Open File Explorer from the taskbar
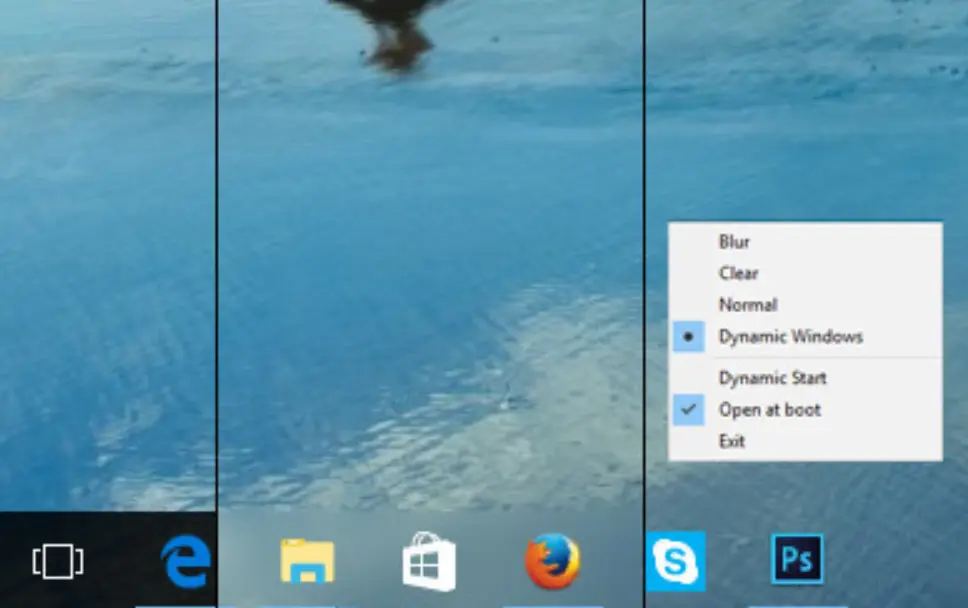The height and width of the screenshot is (608, 968). click(307, 561)
